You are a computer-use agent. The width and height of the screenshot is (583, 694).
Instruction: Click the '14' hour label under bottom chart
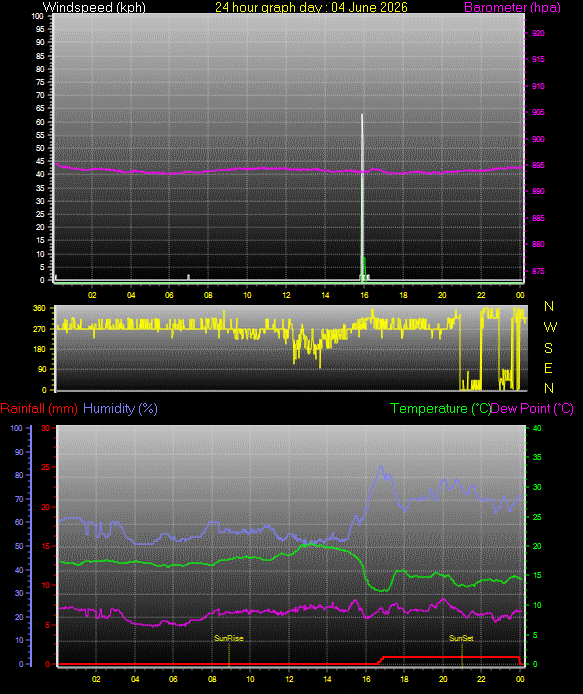(x=327, y=679)
